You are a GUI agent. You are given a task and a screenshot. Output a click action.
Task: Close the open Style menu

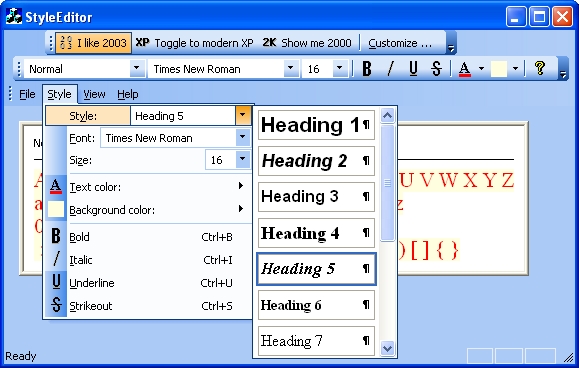[x=59, y=94]
